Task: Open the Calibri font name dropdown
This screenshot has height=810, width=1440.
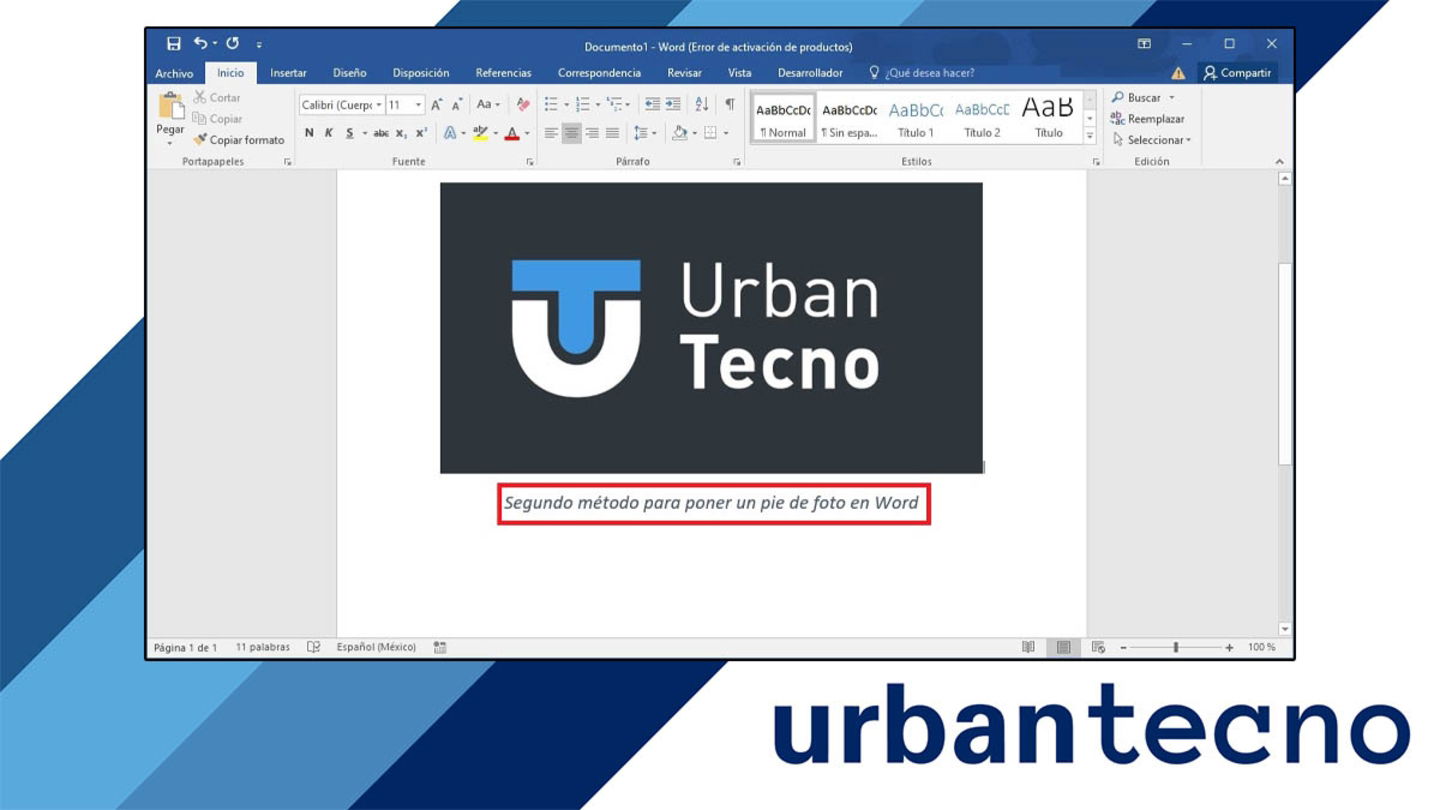Action: point(379,105)
